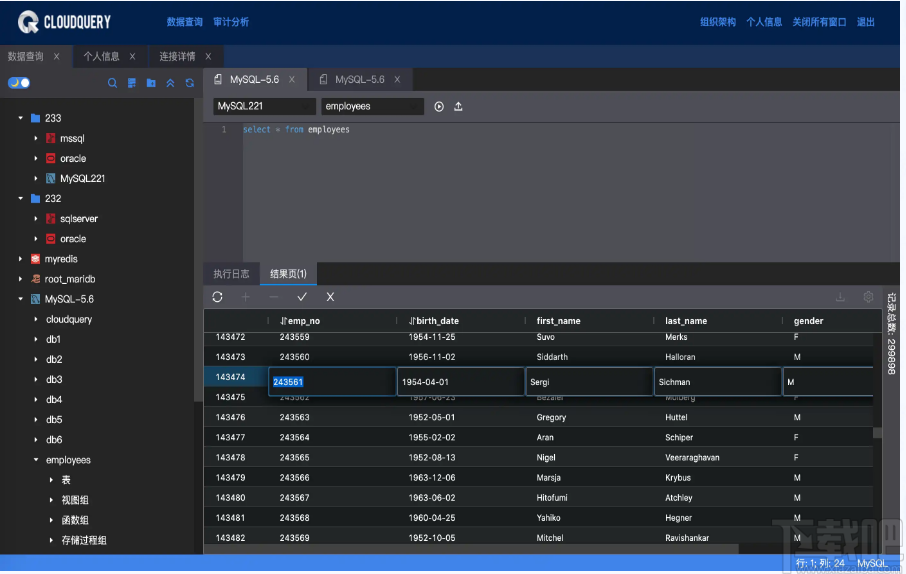906x574 pixels.
Task: Collapse the 232 folder
Action: [x=20, y=199]
